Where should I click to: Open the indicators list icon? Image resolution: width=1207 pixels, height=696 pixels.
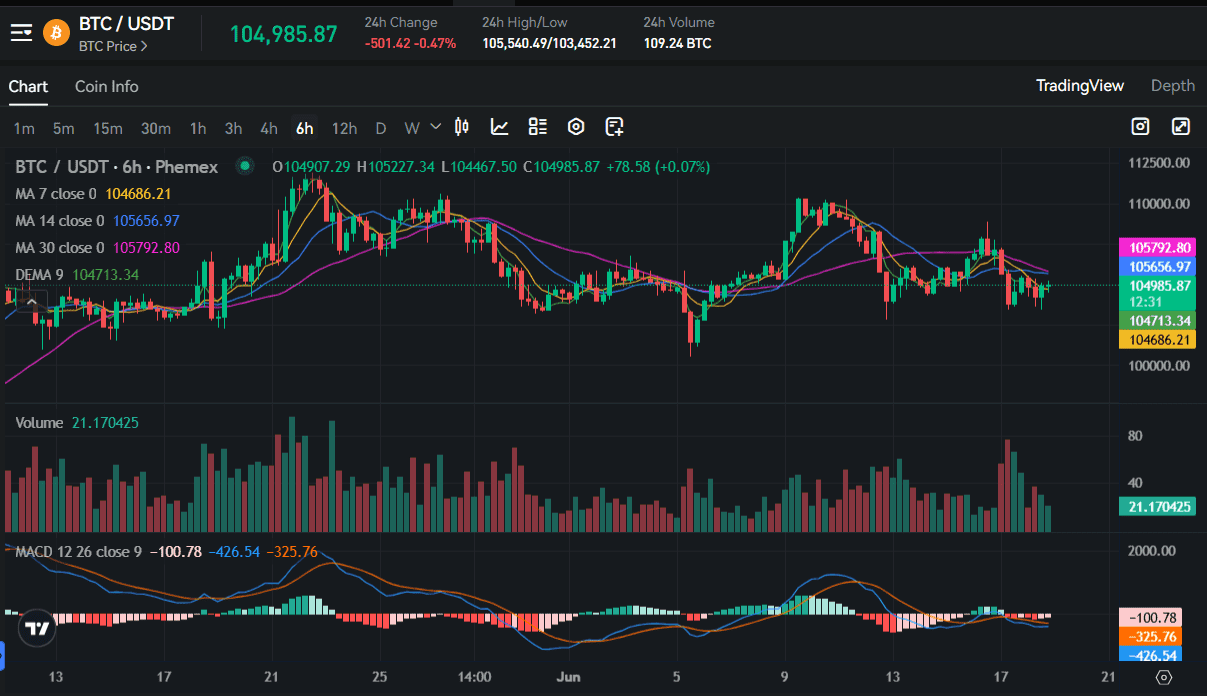(x=537, y=127)
